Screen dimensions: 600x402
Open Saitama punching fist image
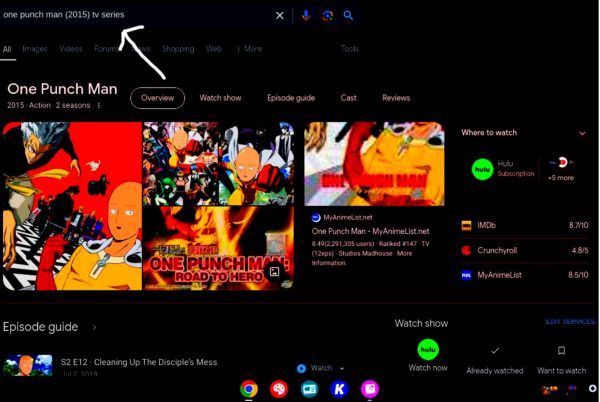256,164
